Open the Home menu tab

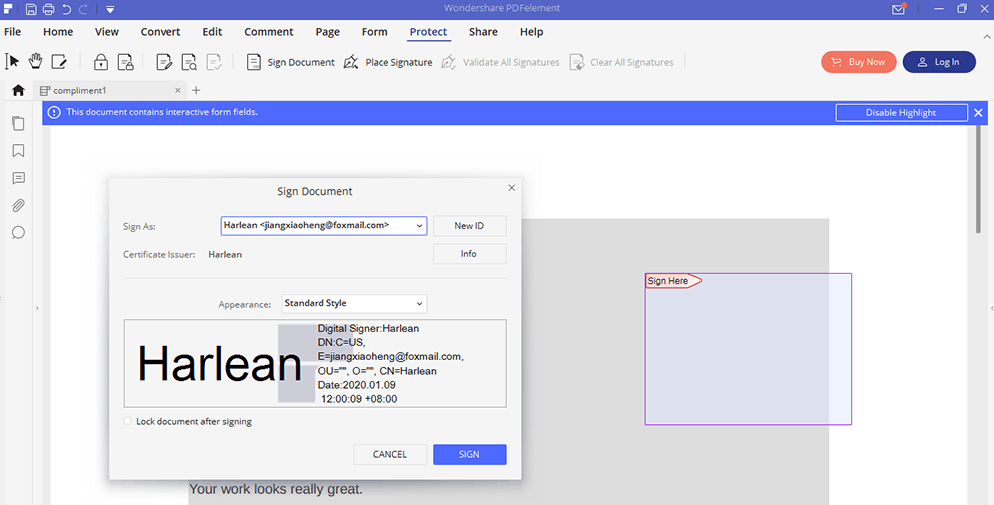tap(58, 32)
